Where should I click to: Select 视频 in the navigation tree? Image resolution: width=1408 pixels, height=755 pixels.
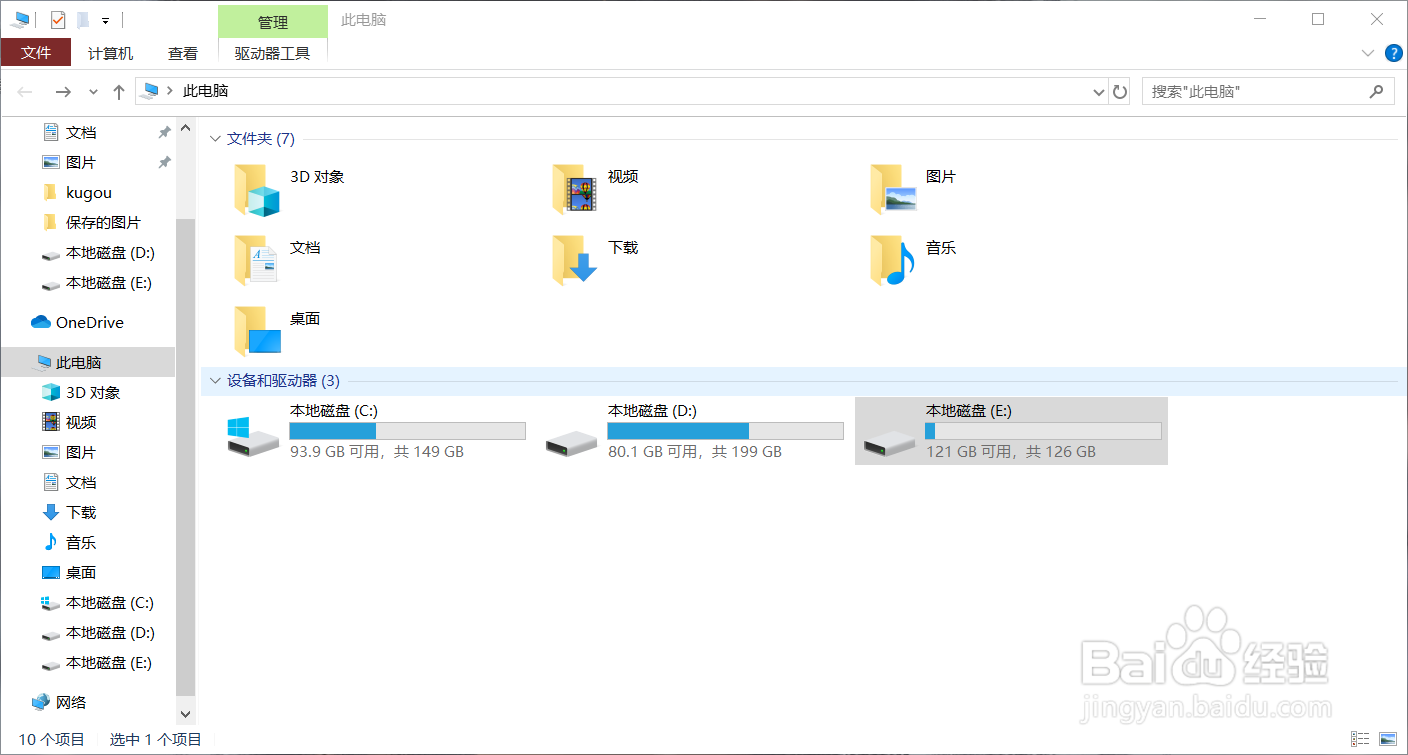point(69,422)
